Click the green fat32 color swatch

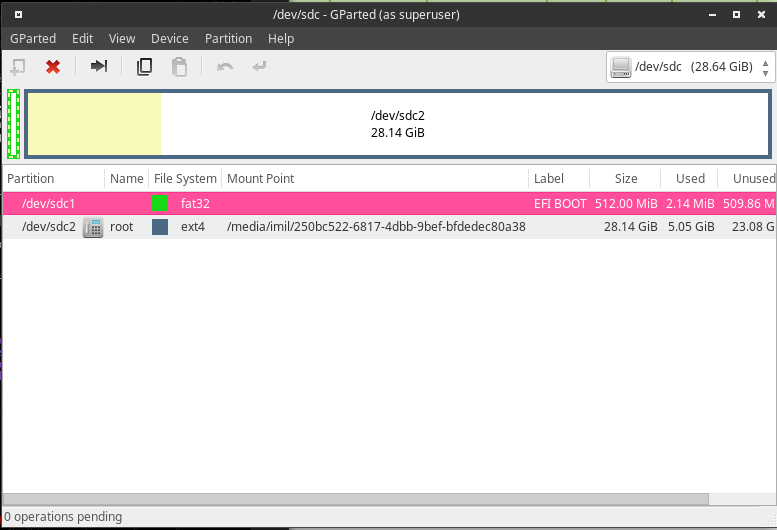click(x=160, y=203)
